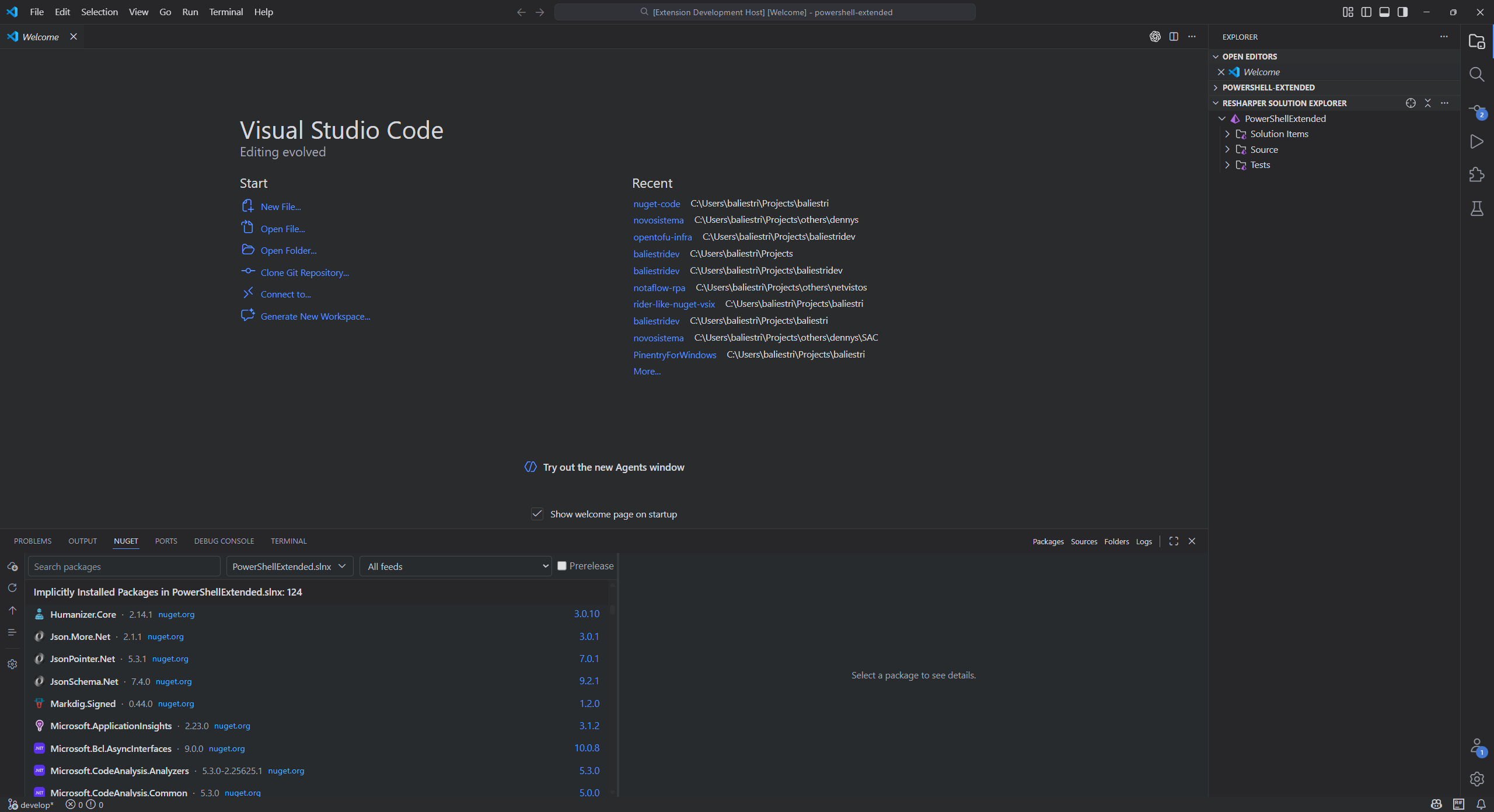The image size is (1494, 812).
Task: Open the Logs view in NuGet panel
Action: point(1144,541)
